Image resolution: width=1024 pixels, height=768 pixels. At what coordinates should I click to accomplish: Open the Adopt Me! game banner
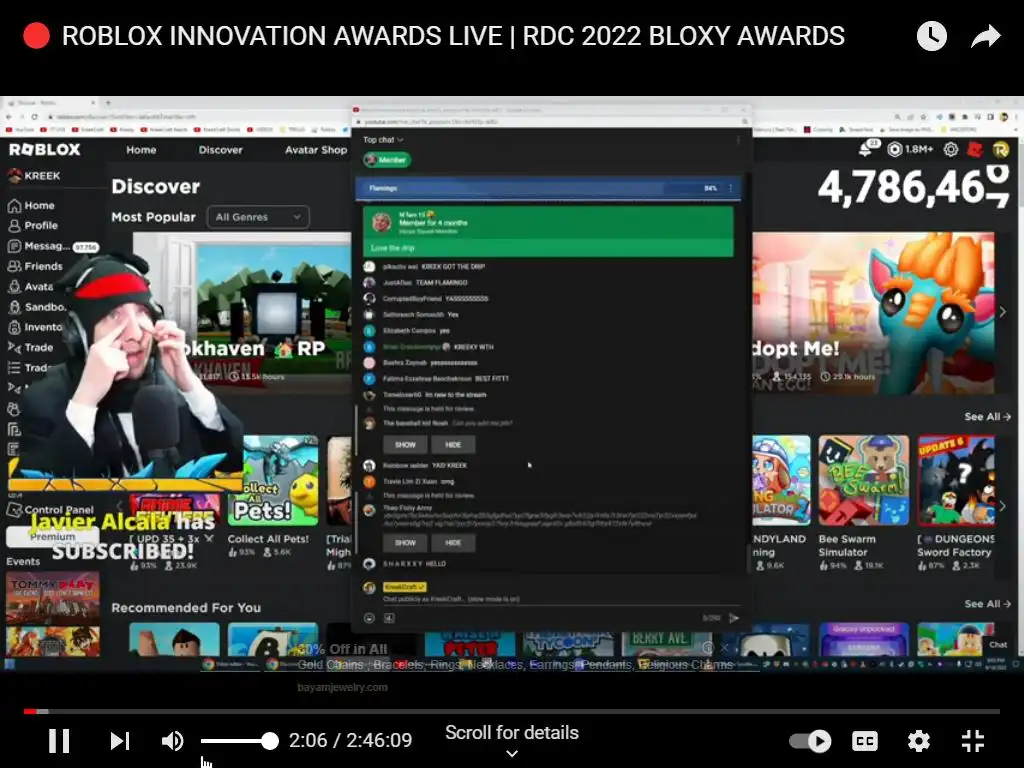(x=873, y=313)
